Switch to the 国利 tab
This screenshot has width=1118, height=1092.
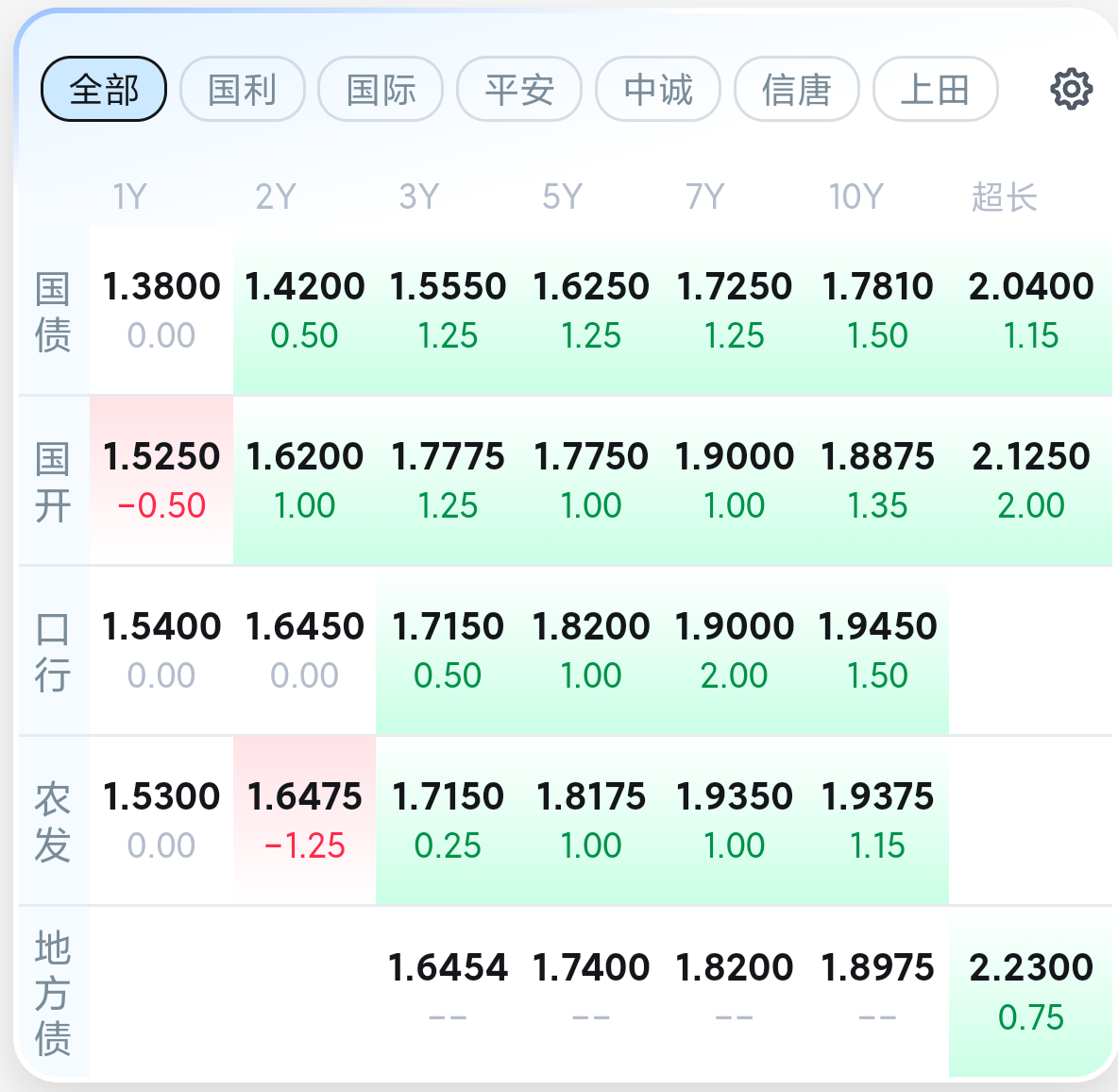click(x=243, y=90)
